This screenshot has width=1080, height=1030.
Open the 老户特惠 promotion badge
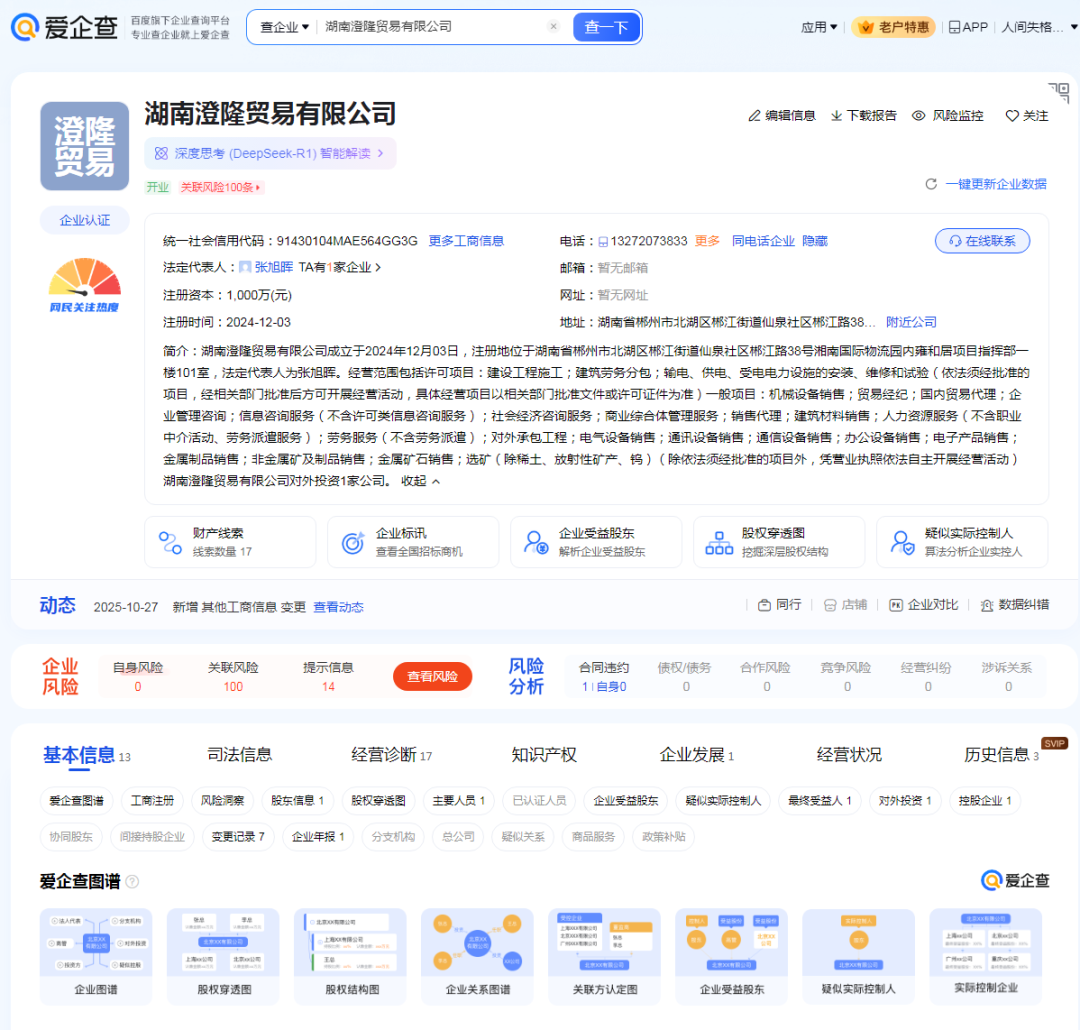tap(893, 27)
